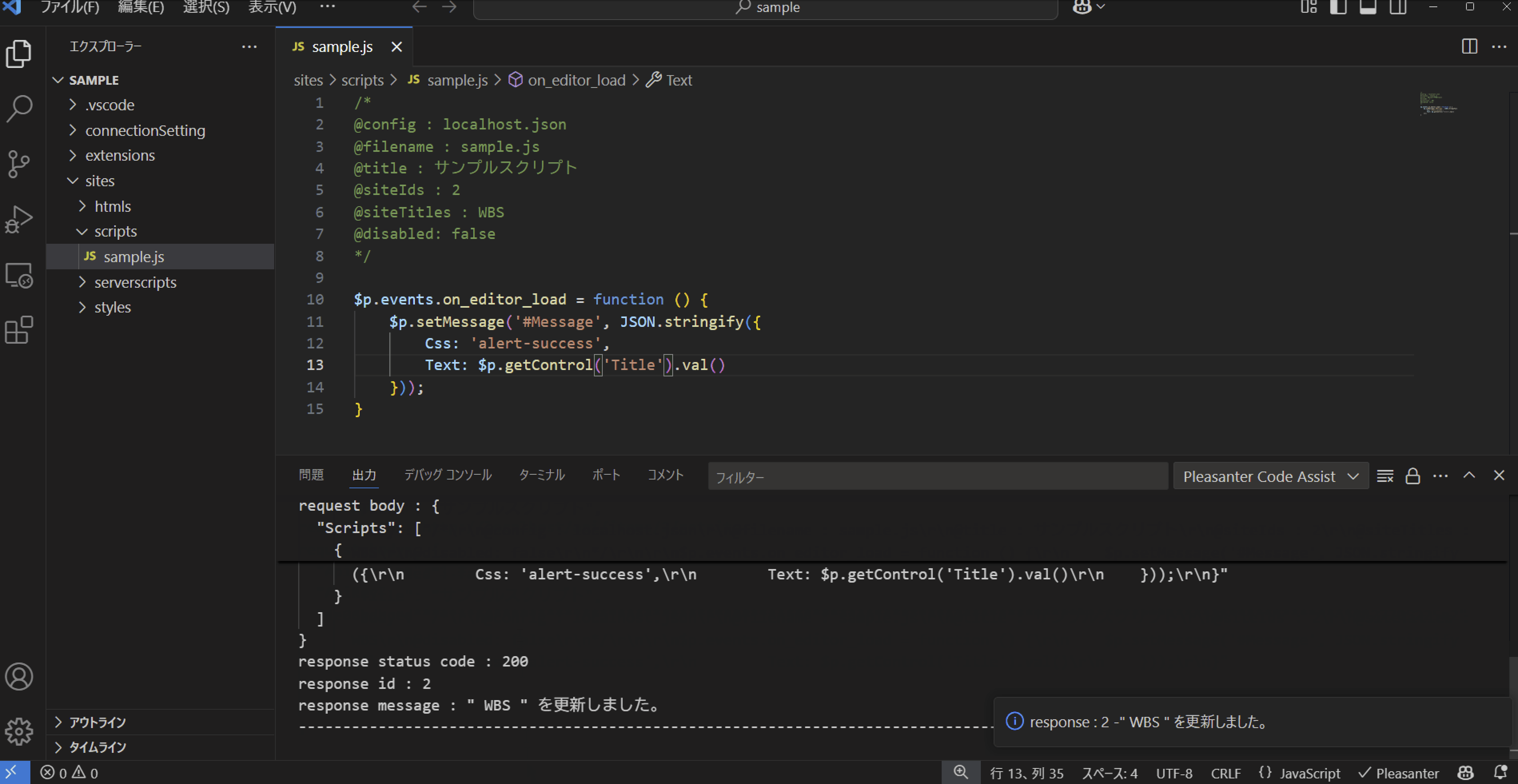Toggle output auto scroll lock
Image resolution: width=1518 pixels, height=784 pixels.
click(1412, 476)
